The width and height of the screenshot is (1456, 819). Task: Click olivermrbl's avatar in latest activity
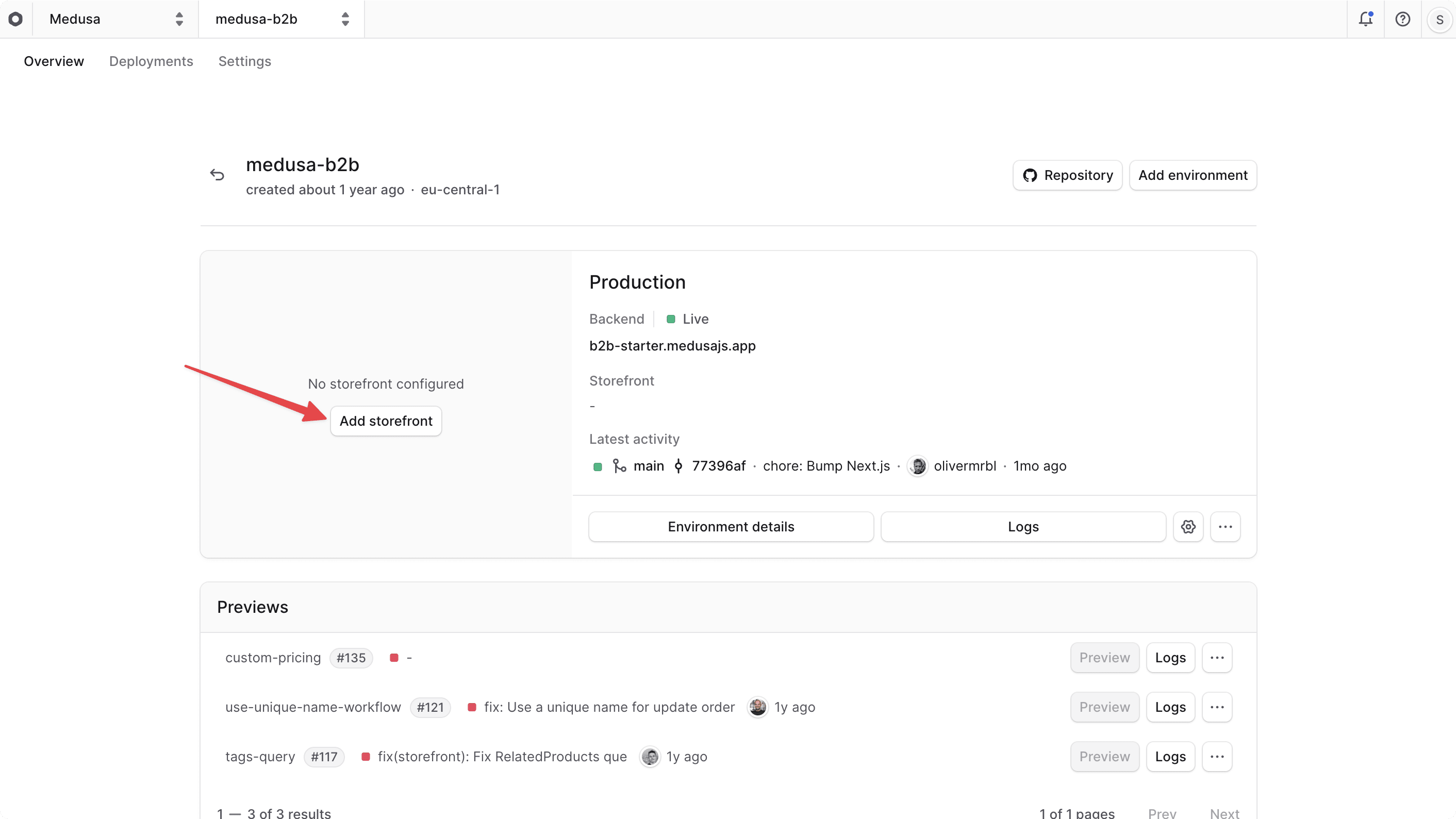tap(918, 466)
